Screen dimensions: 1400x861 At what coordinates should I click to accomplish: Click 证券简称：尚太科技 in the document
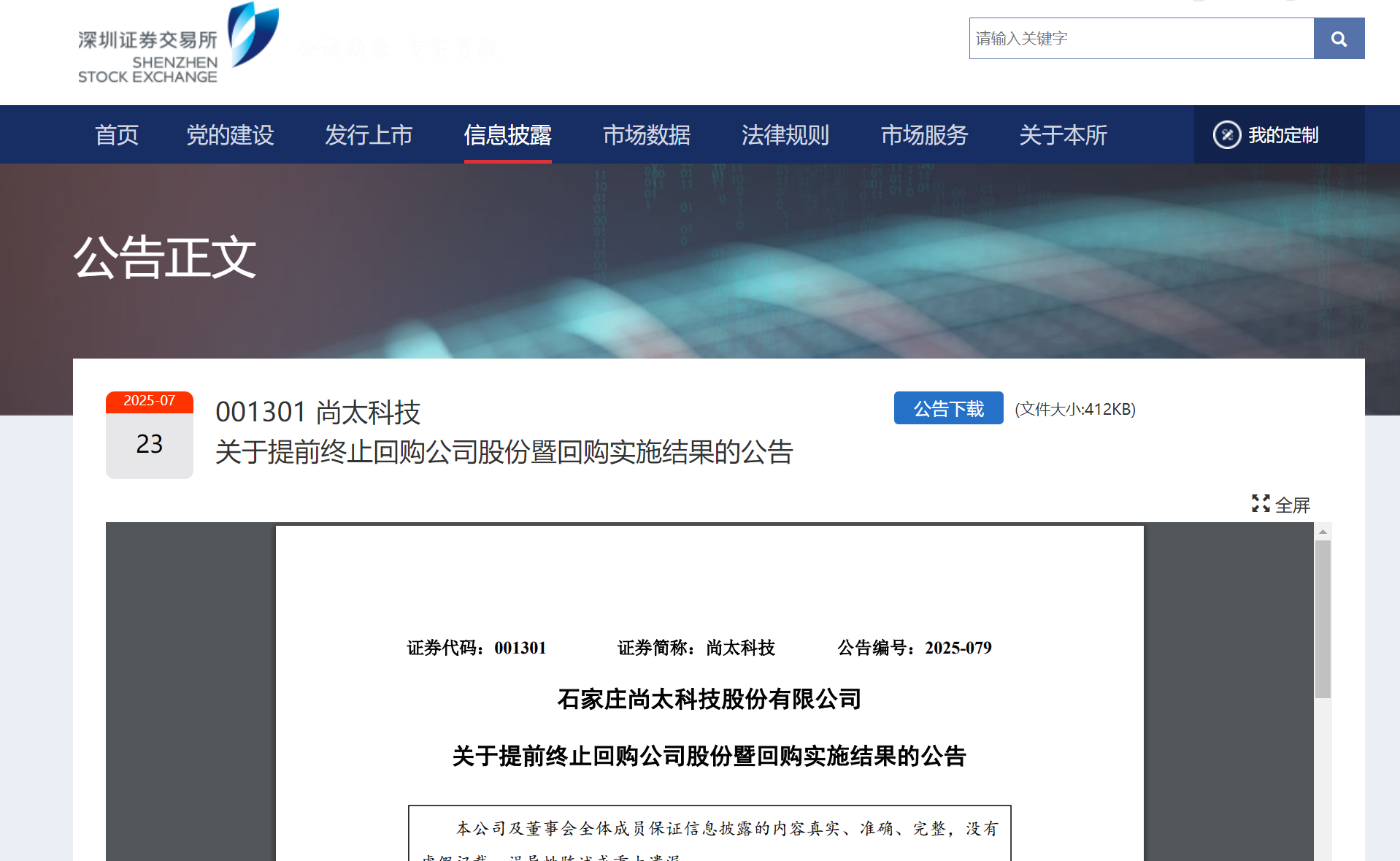(x=696, y=648)
